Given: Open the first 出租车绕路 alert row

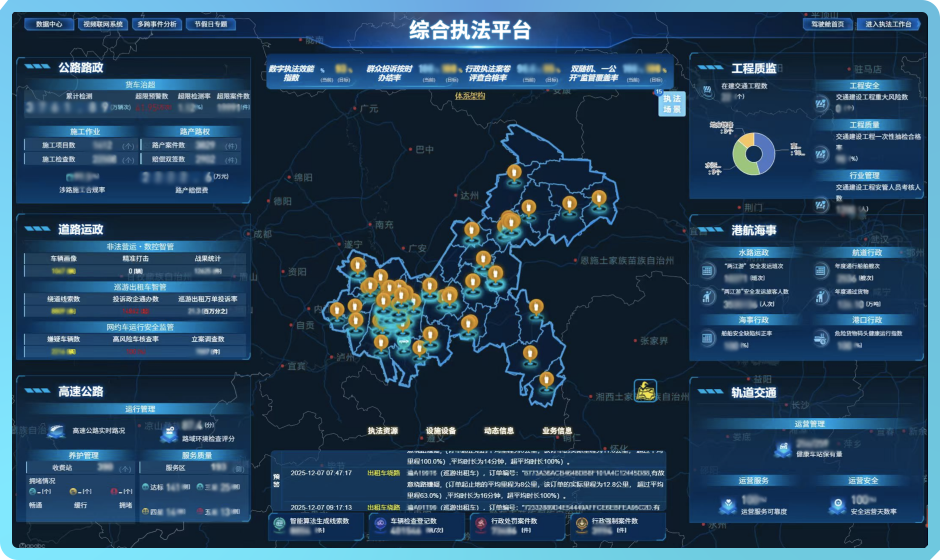Looking at the screenshot, I should pos(383,472).
